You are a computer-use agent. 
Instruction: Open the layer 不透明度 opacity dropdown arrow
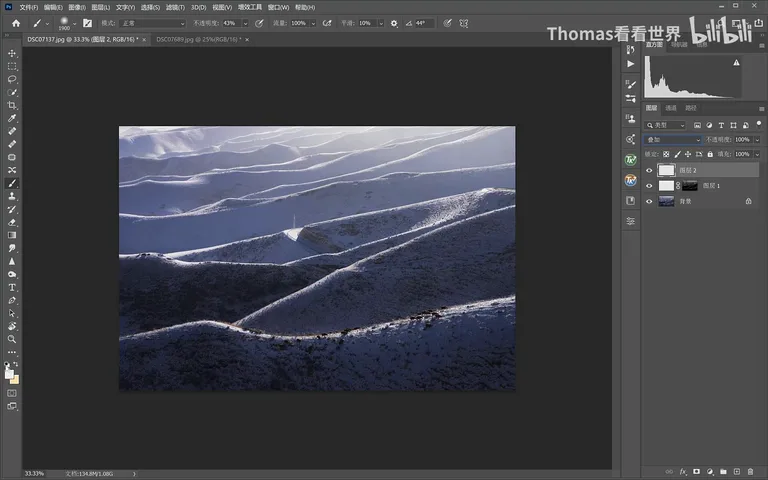pos(757,140)
